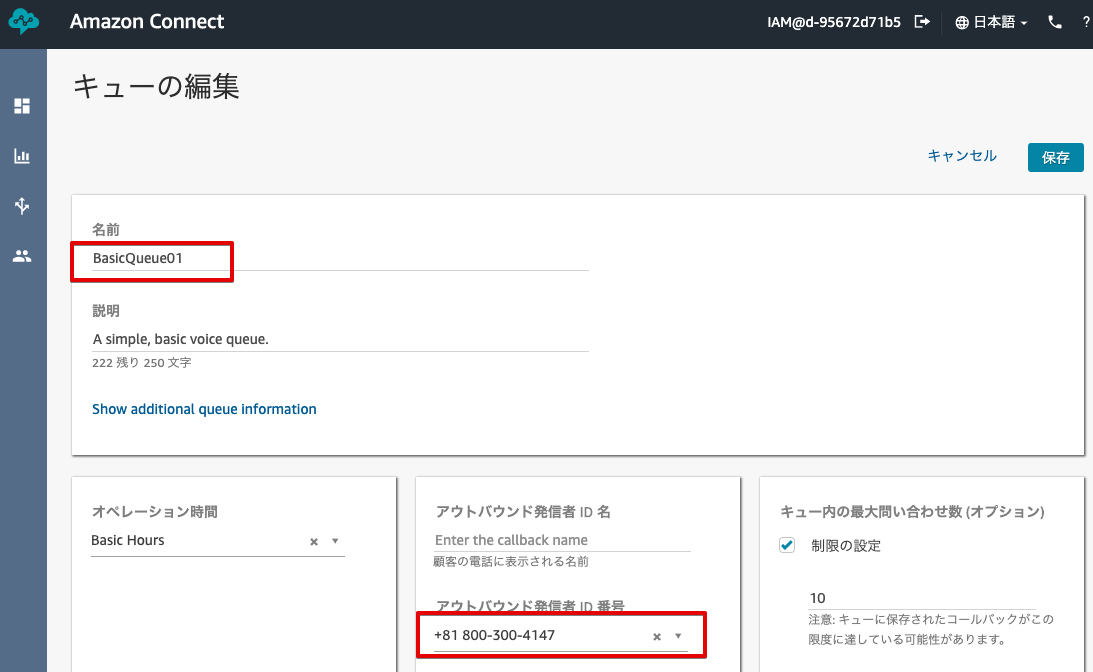This screenshot has height=672, width=1093.
Task: Click the Amazon Connect logo
Action: (x=22, y=19)
